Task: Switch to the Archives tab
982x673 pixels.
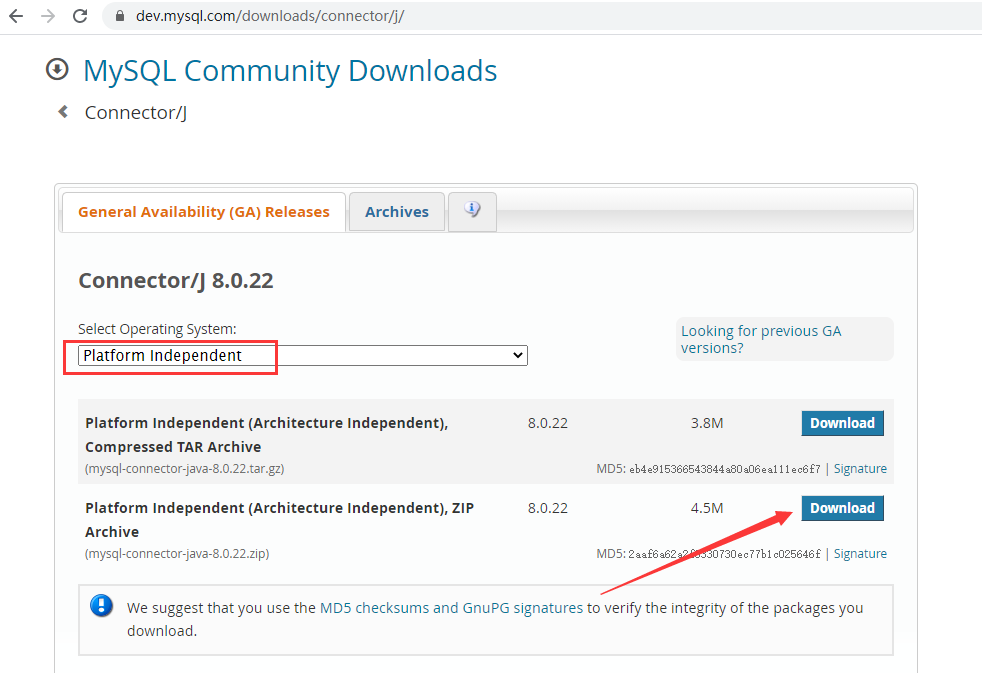Action: click(x=396, y=211)
